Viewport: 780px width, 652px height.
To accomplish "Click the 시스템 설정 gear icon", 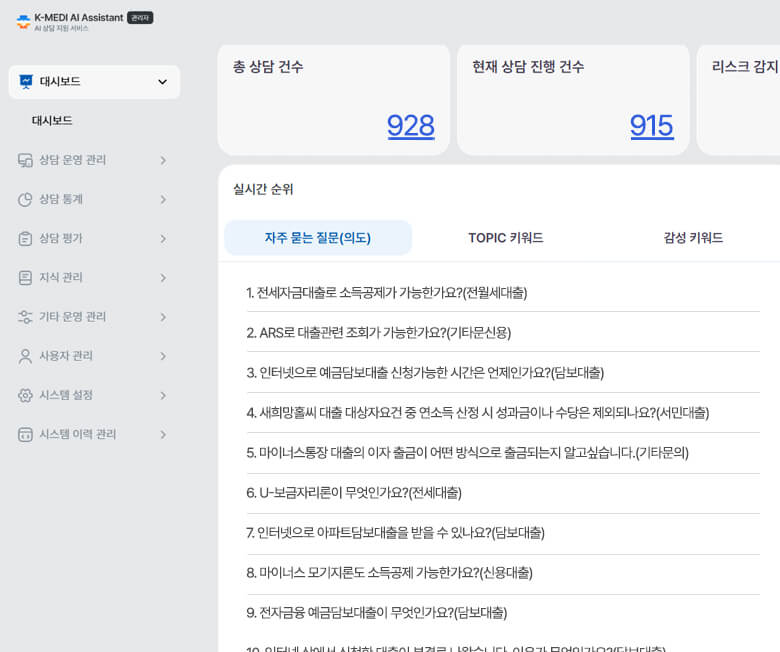I will pos(26,395).
